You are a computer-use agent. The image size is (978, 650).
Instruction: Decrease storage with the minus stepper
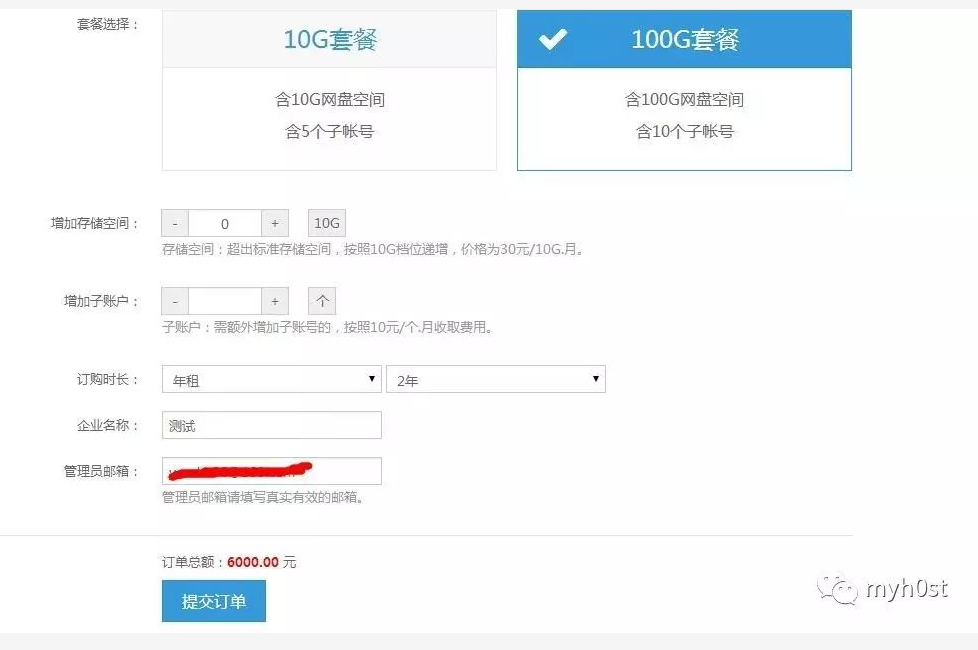click(x=174, y=222)
